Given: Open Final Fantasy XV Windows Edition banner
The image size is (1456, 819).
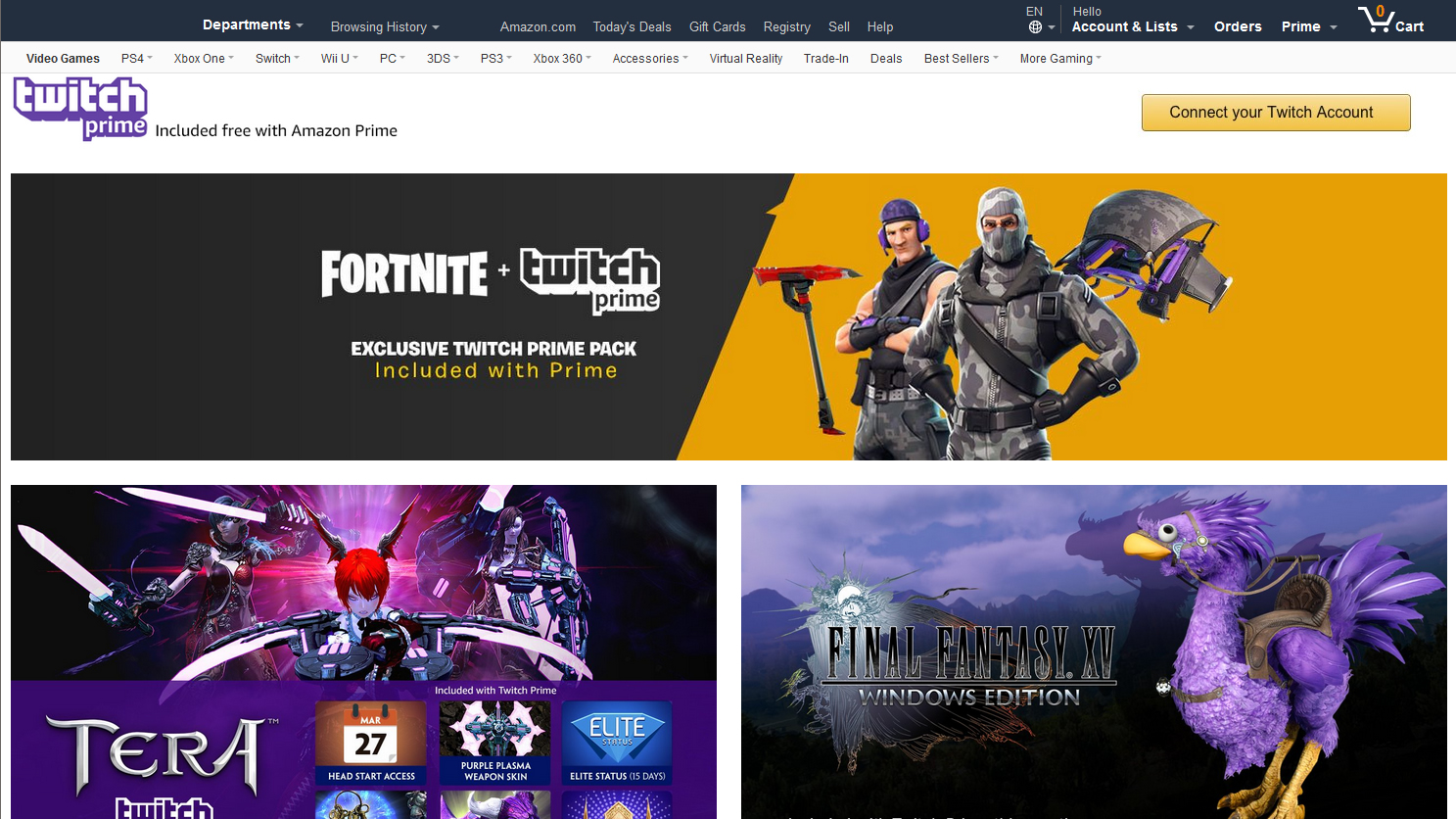Looking at the screenshot, I should (1094, 651).
